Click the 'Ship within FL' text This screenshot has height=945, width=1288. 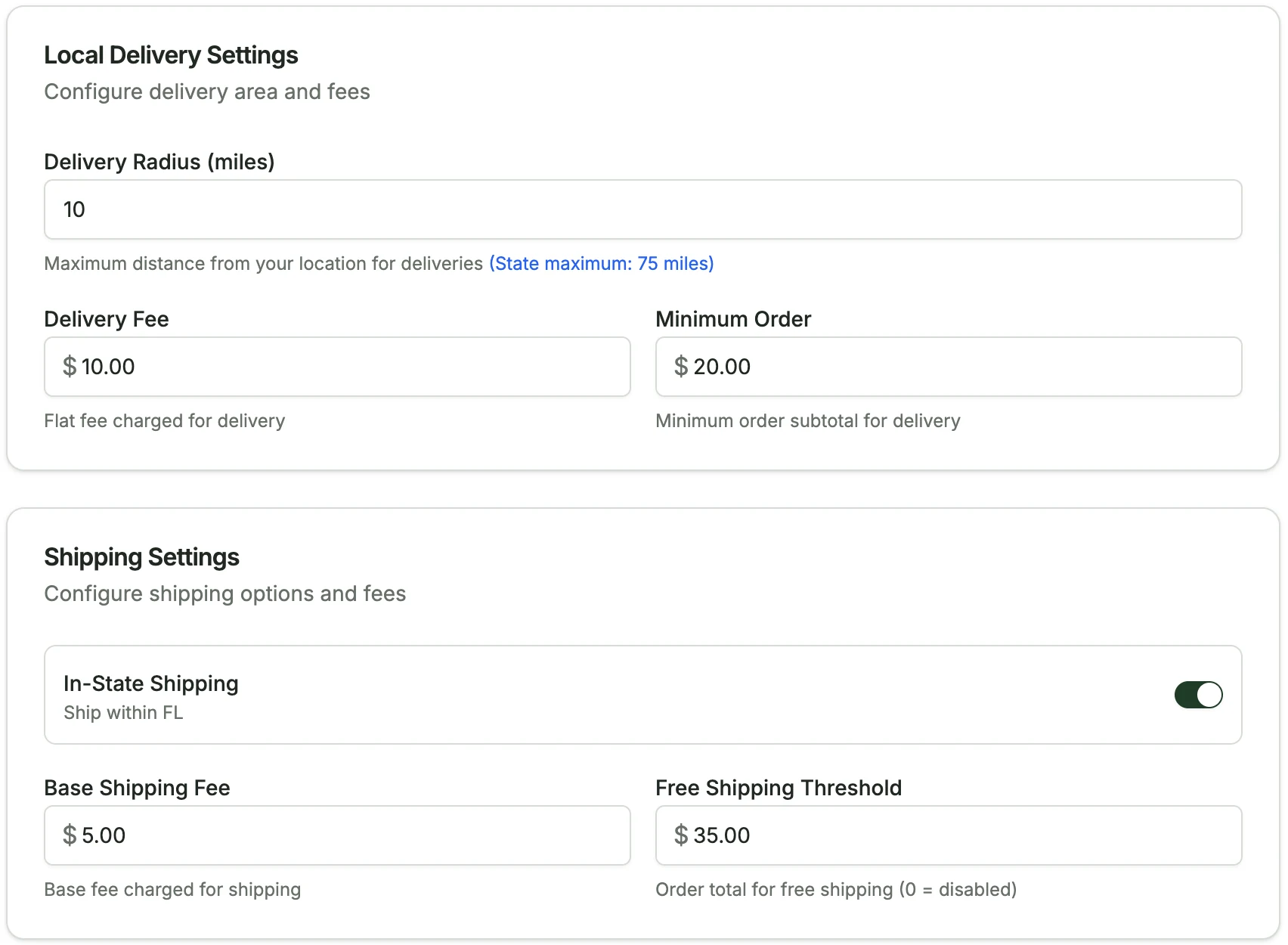point(123,713)
